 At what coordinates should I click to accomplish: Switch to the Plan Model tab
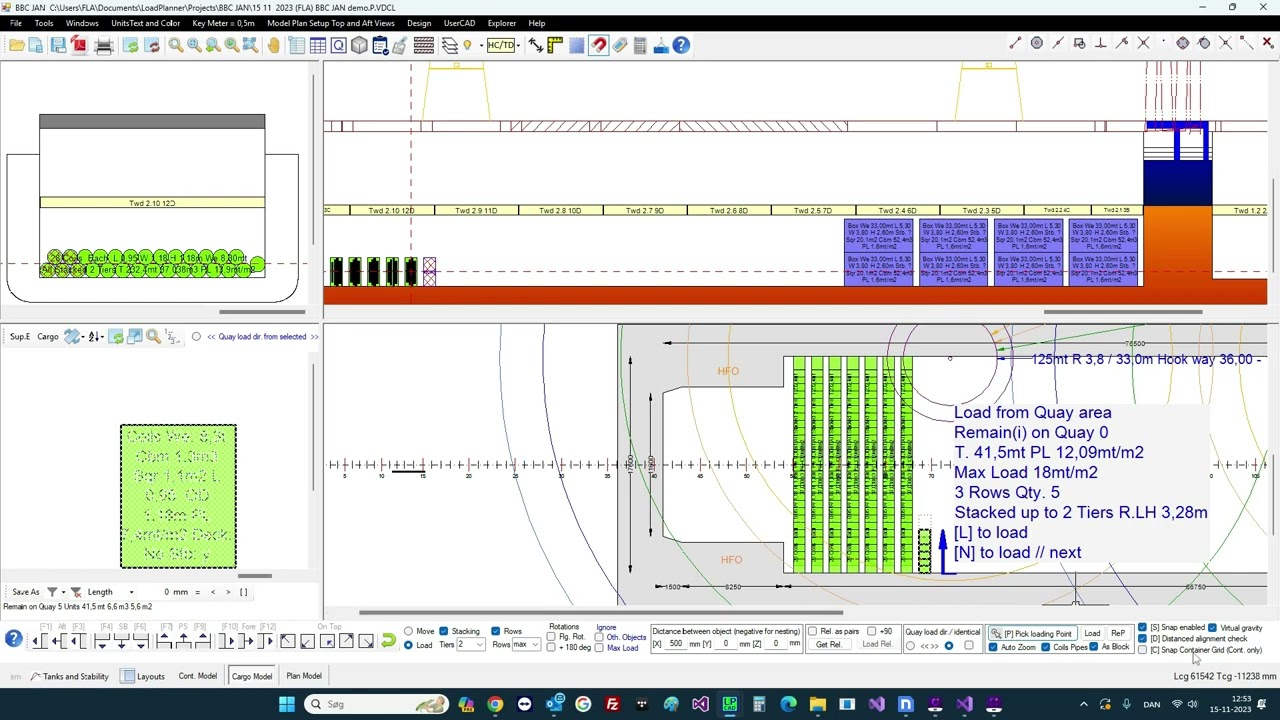[x=304, y=677]
